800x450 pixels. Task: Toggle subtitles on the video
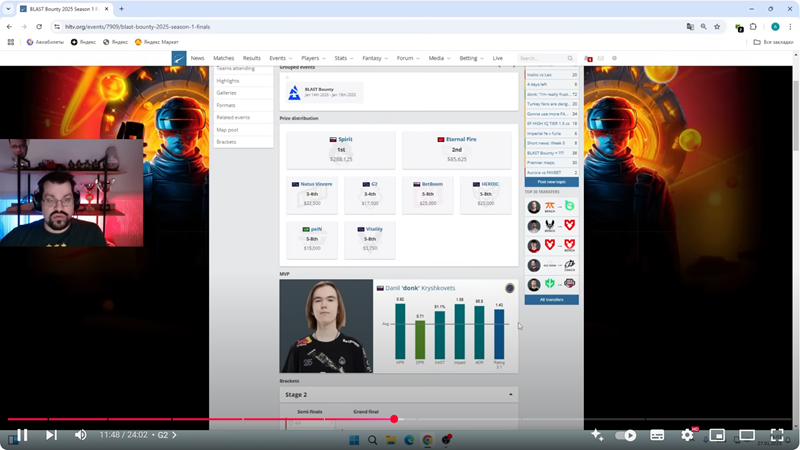657,435
